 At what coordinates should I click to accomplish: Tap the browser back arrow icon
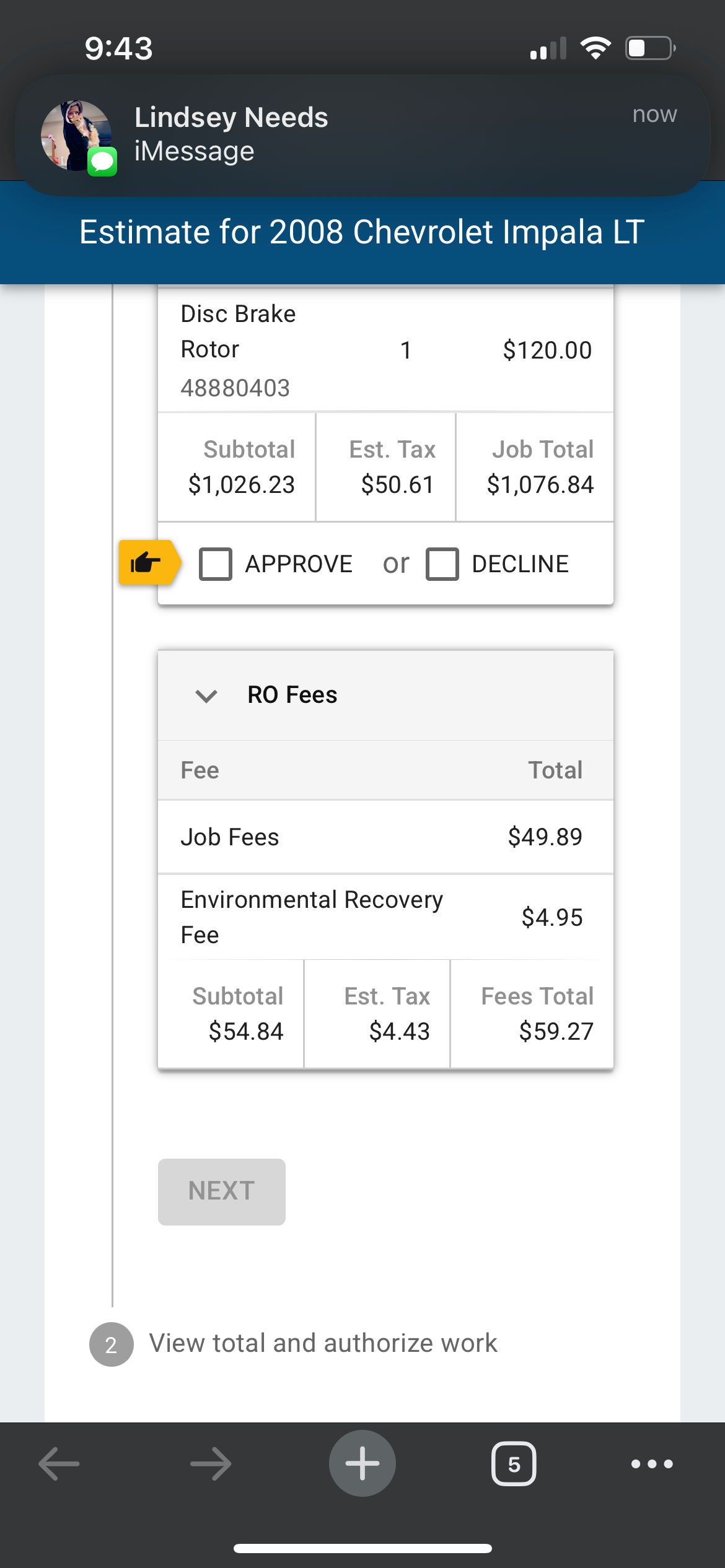coord(59,1464)
